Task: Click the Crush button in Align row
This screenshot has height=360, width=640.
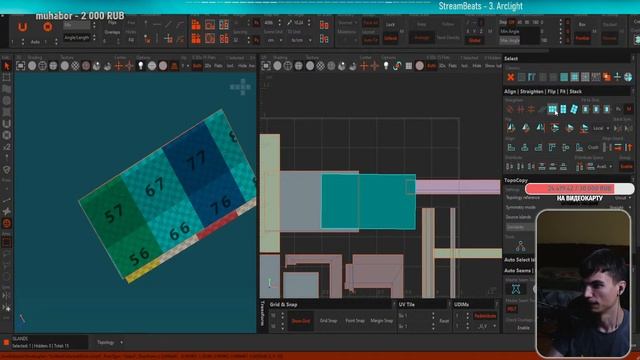Action: click(x=593, y=147)
